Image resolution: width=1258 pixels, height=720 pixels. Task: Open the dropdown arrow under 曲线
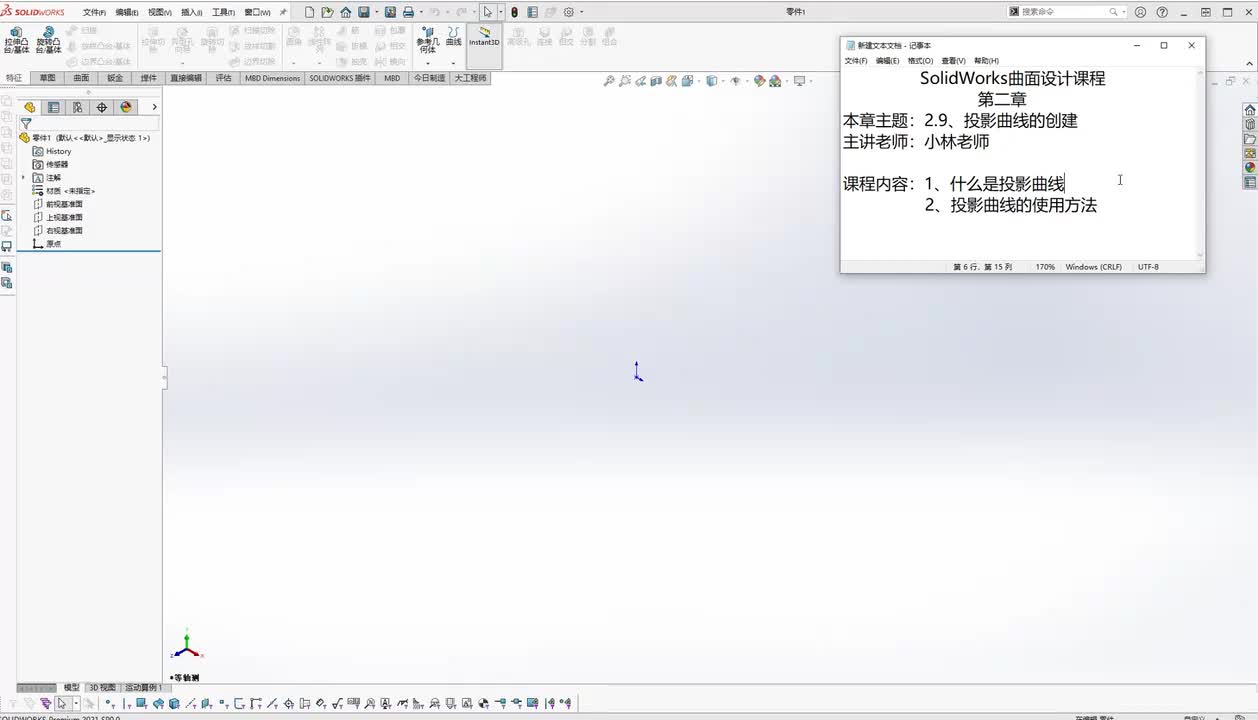click(454, 63)
